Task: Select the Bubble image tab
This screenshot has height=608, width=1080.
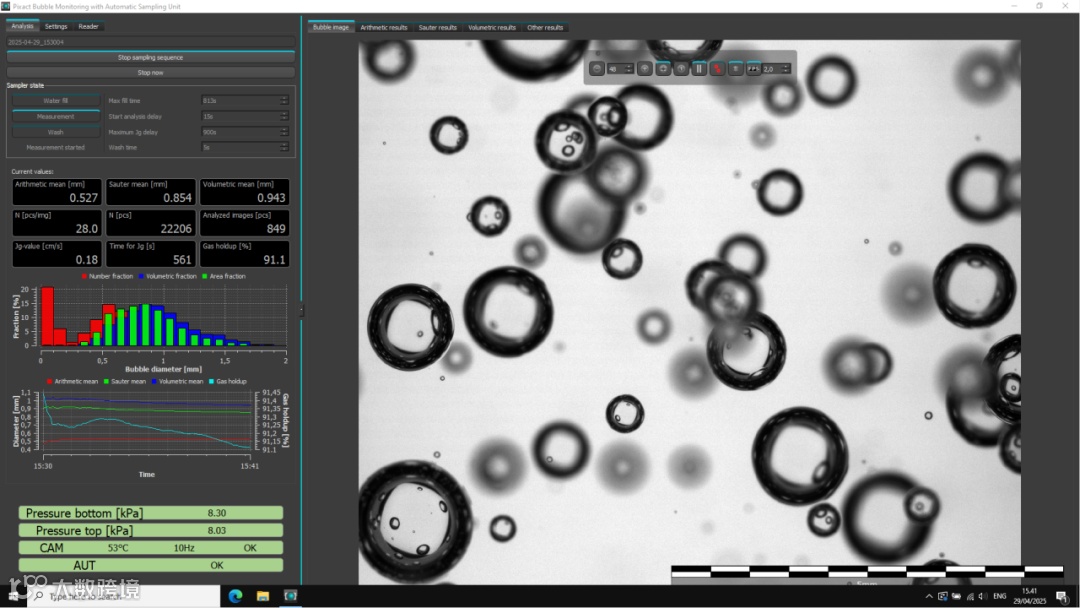Action: point(331,28)
